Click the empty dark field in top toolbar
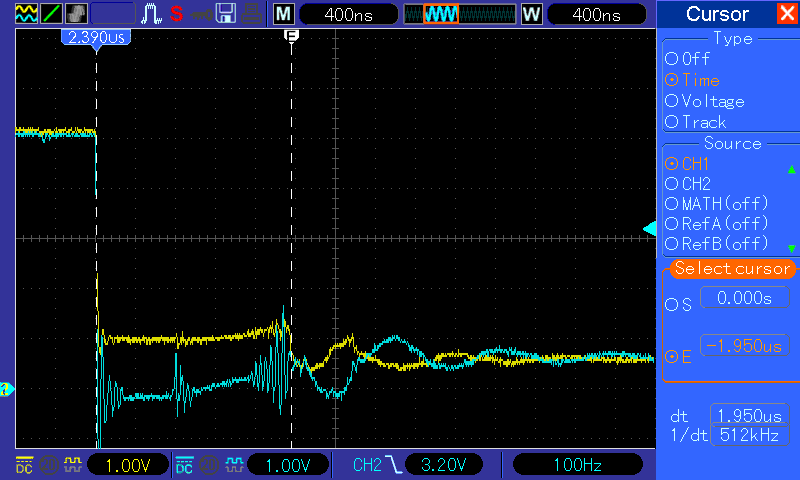 (113, 14)
